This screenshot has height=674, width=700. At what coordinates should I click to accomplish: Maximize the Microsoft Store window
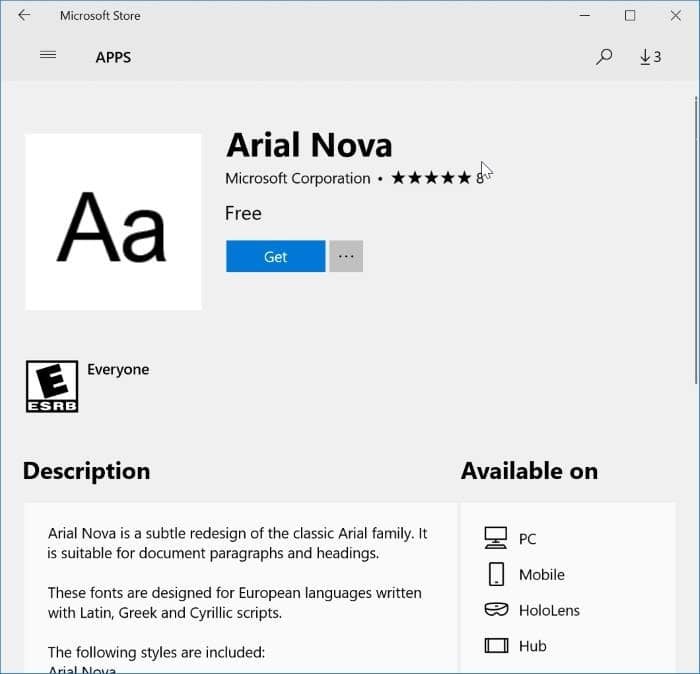pyautogui.click(x=630, y=16)
